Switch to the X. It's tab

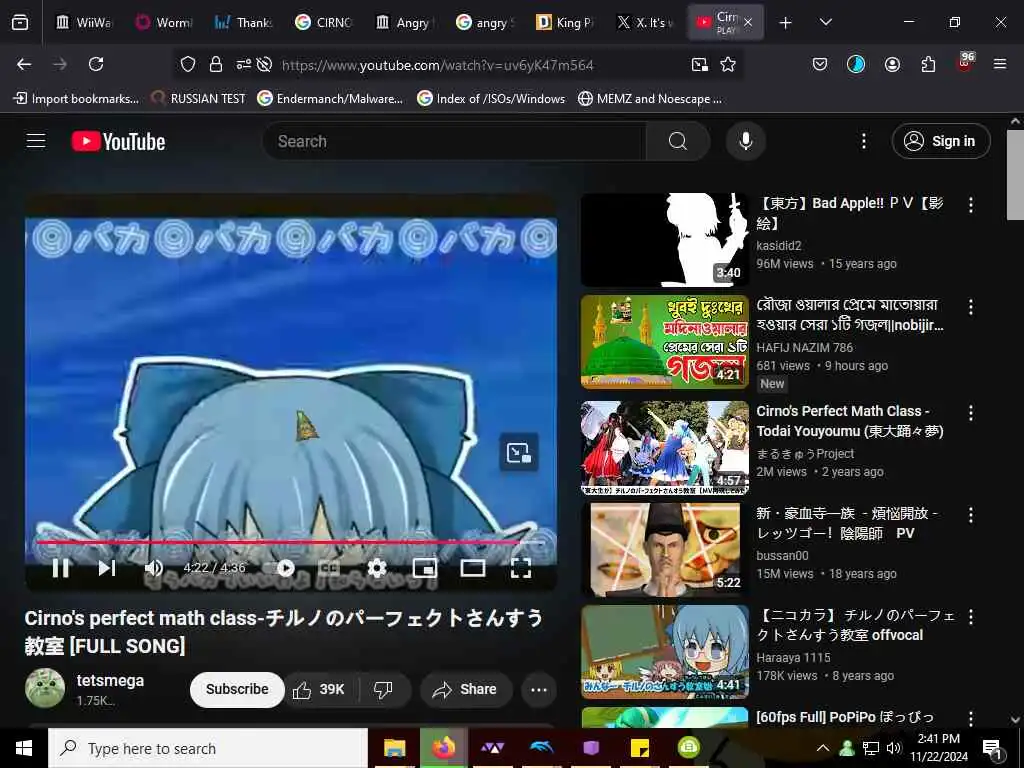pyautogui.click(x=645, y=22)
